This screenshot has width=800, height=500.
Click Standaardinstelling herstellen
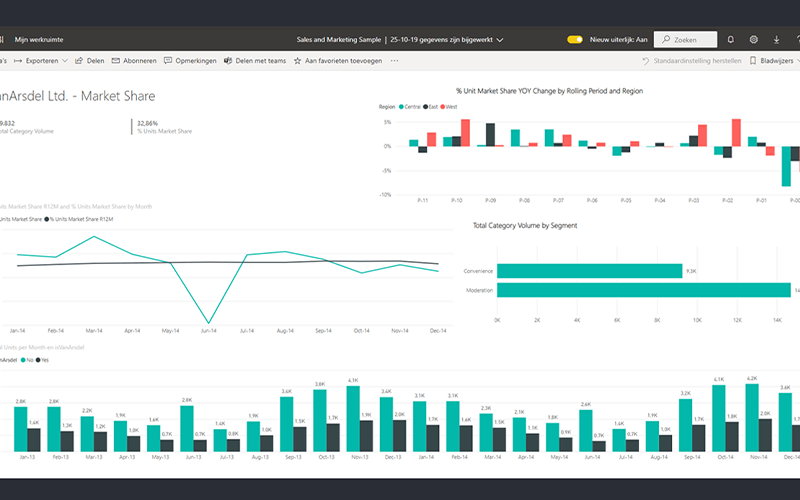point(691,60)
